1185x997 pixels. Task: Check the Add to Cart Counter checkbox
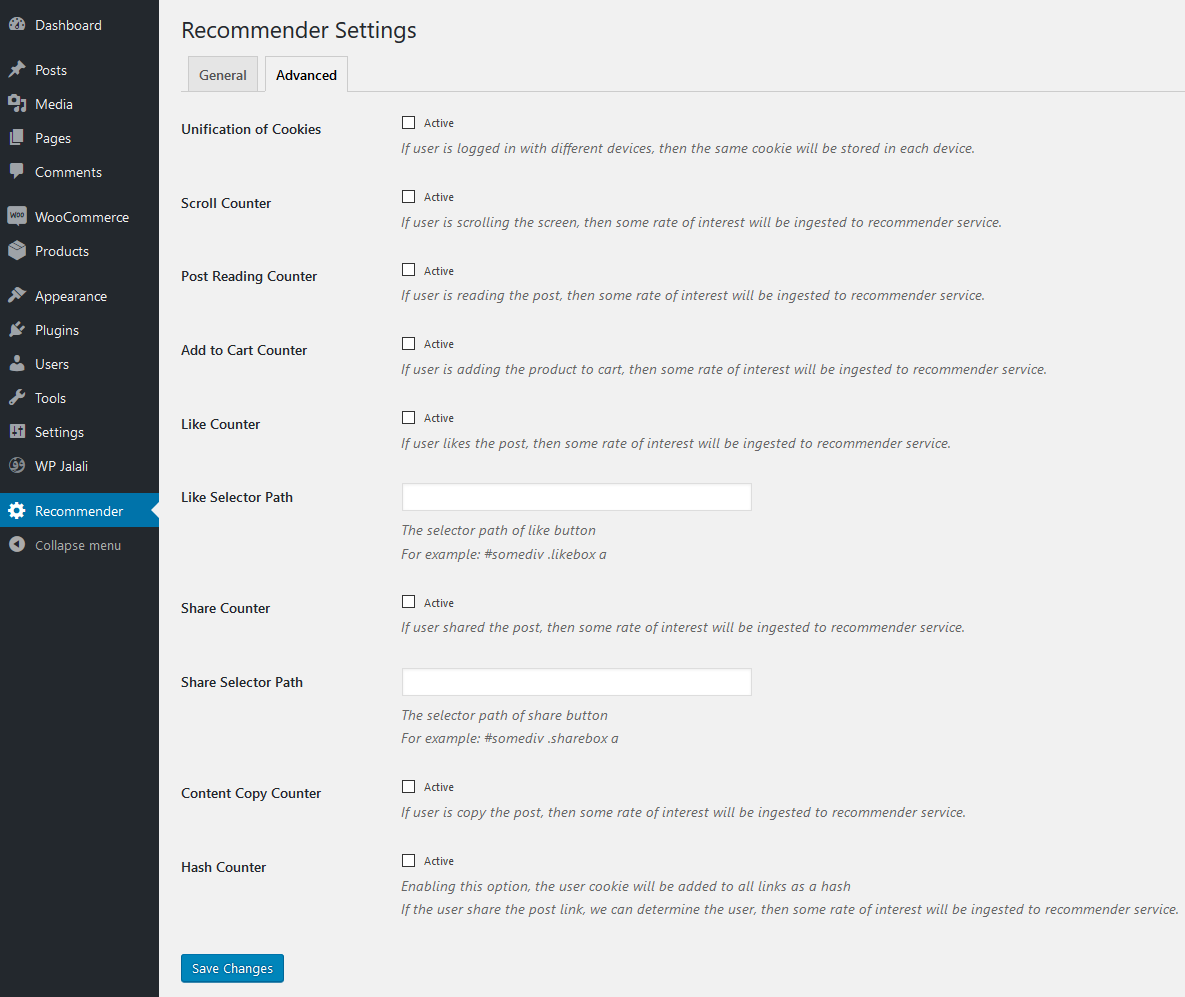409,343
